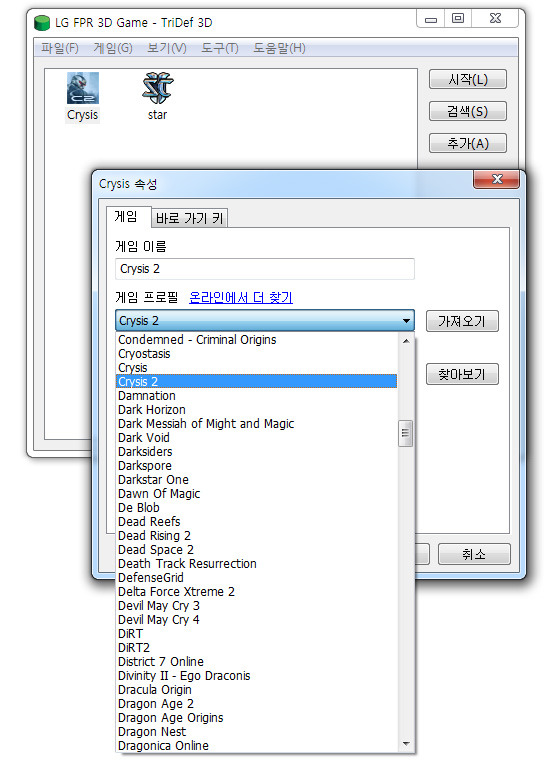This screenshot has width=558, height=764.
Task: Click the list scroll down arrow
Action: (x=405, y=744)
